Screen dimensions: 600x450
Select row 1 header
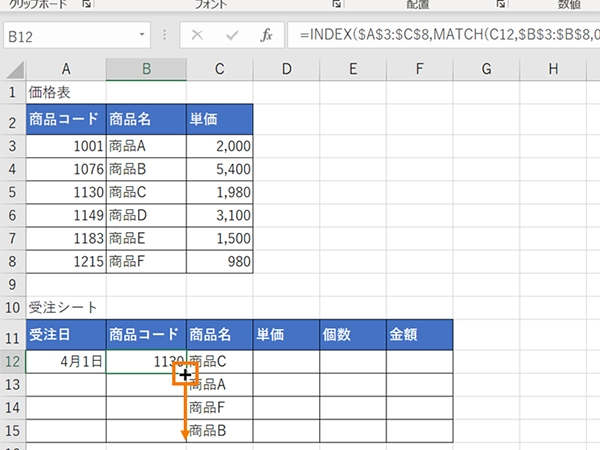(13, 92)
